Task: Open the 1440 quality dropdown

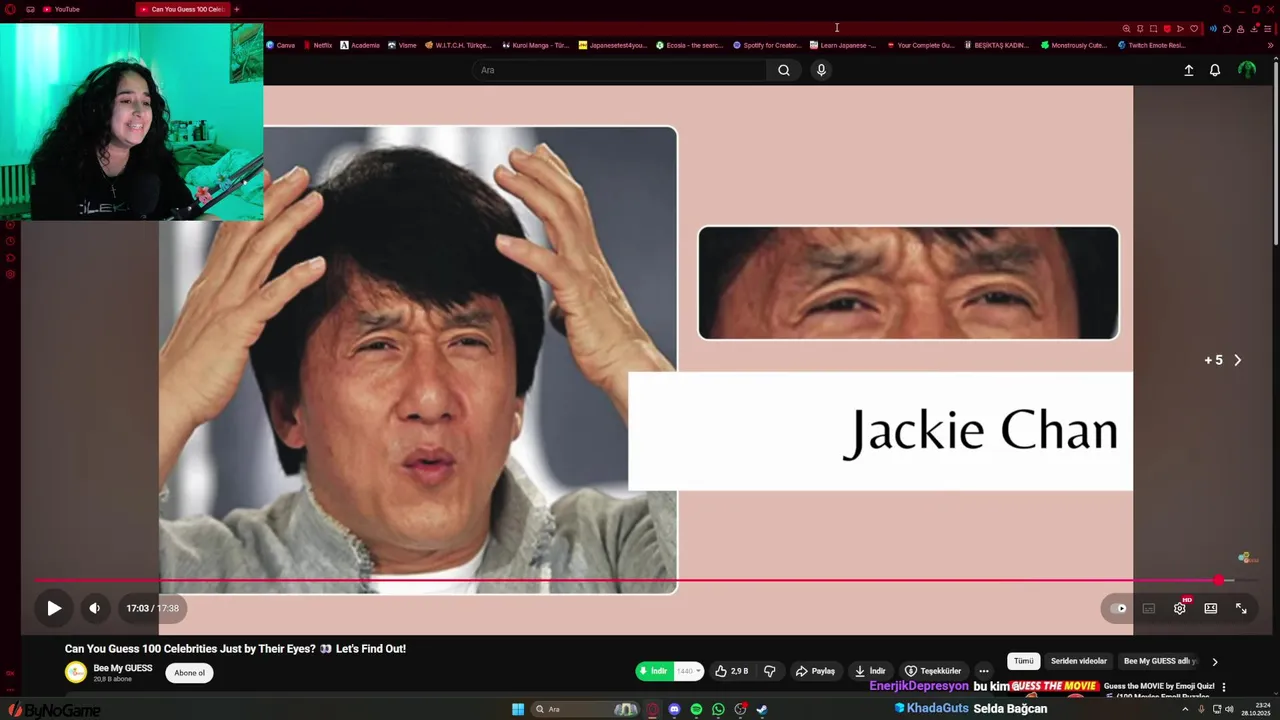Action: (x=688, y=671)
